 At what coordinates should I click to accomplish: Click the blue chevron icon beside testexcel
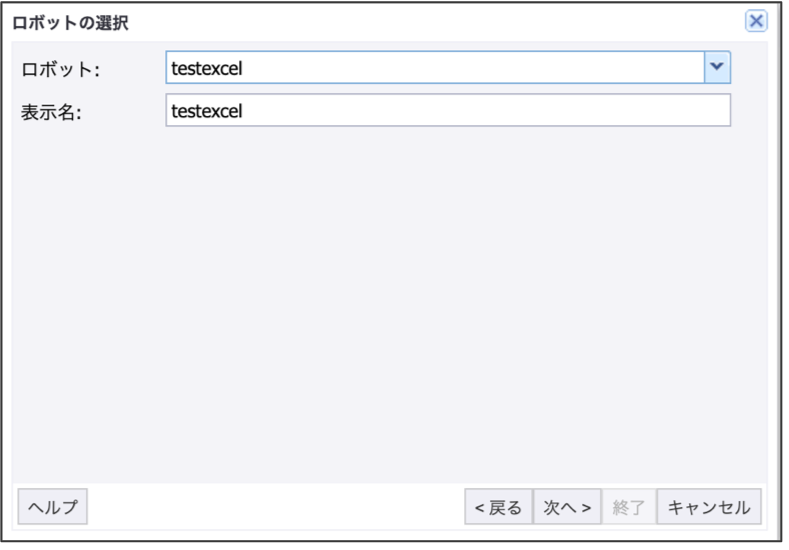[x=717, y=68]
